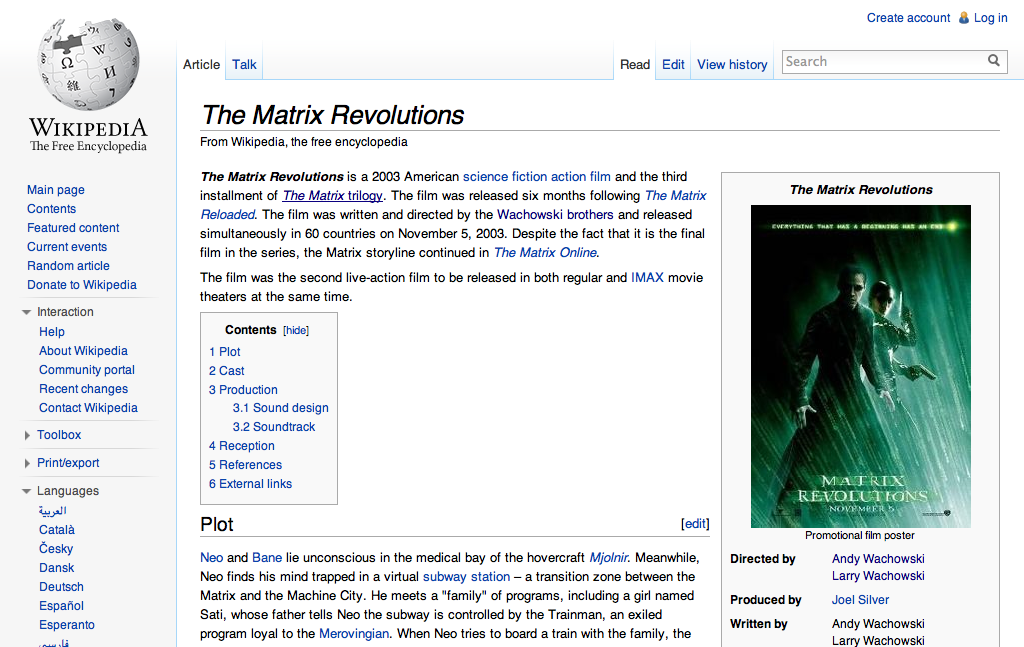The width and height of the screenshot is (1024, 647).
Task: Open Featured content link
Action: pyautogui.click(x=73, y=228)
